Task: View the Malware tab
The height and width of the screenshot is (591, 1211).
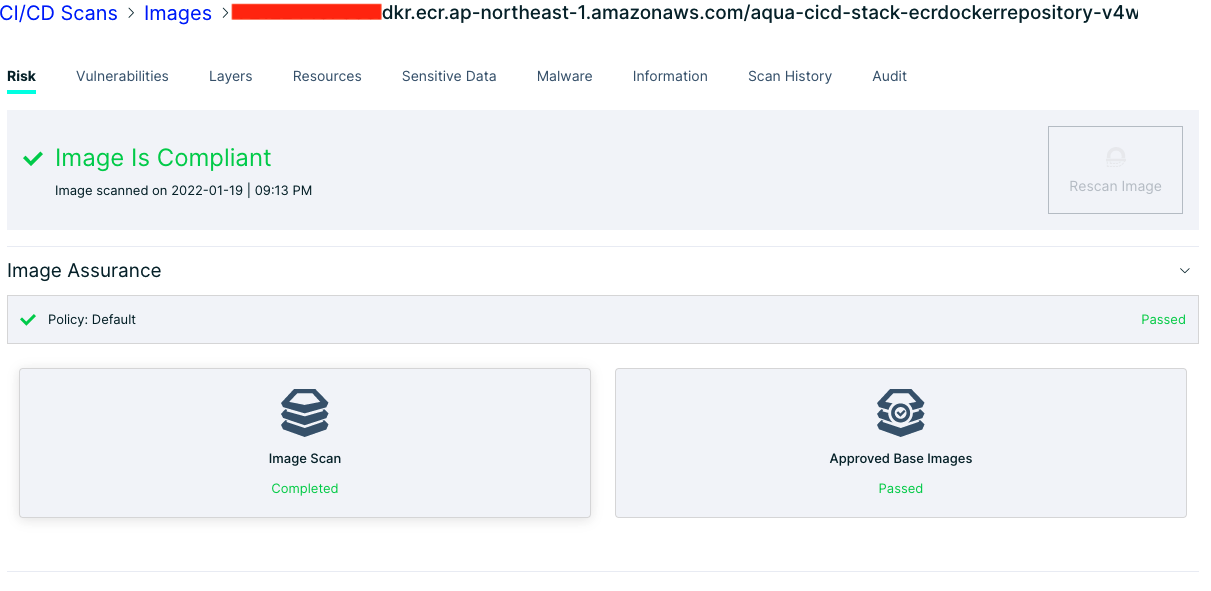Action: click(x=564, y=76)
